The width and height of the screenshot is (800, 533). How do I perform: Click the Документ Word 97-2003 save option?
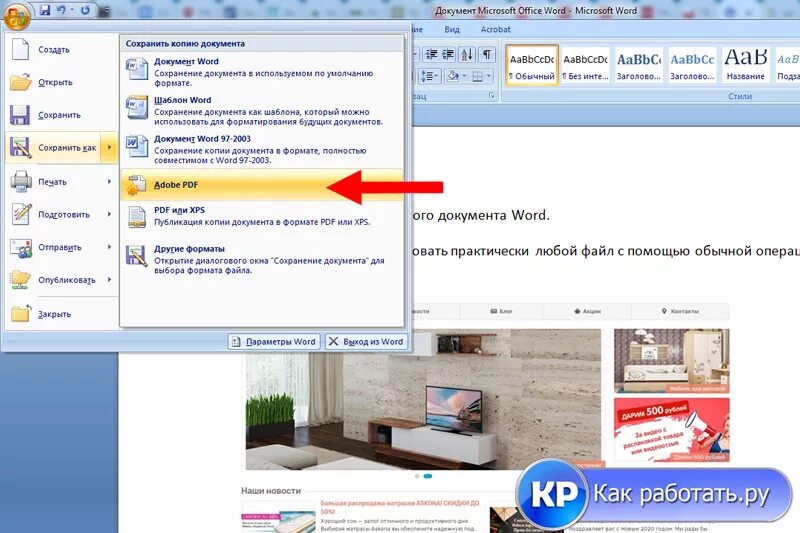(262, 149)
